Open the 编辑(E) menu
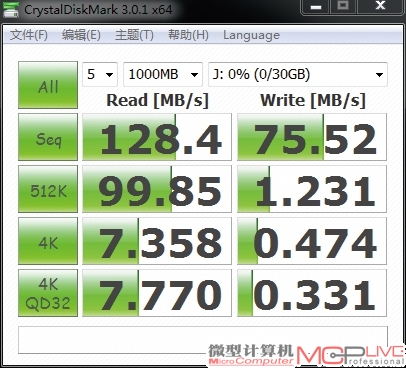Screen dimensions: 406x368 (x=81, y=35)
